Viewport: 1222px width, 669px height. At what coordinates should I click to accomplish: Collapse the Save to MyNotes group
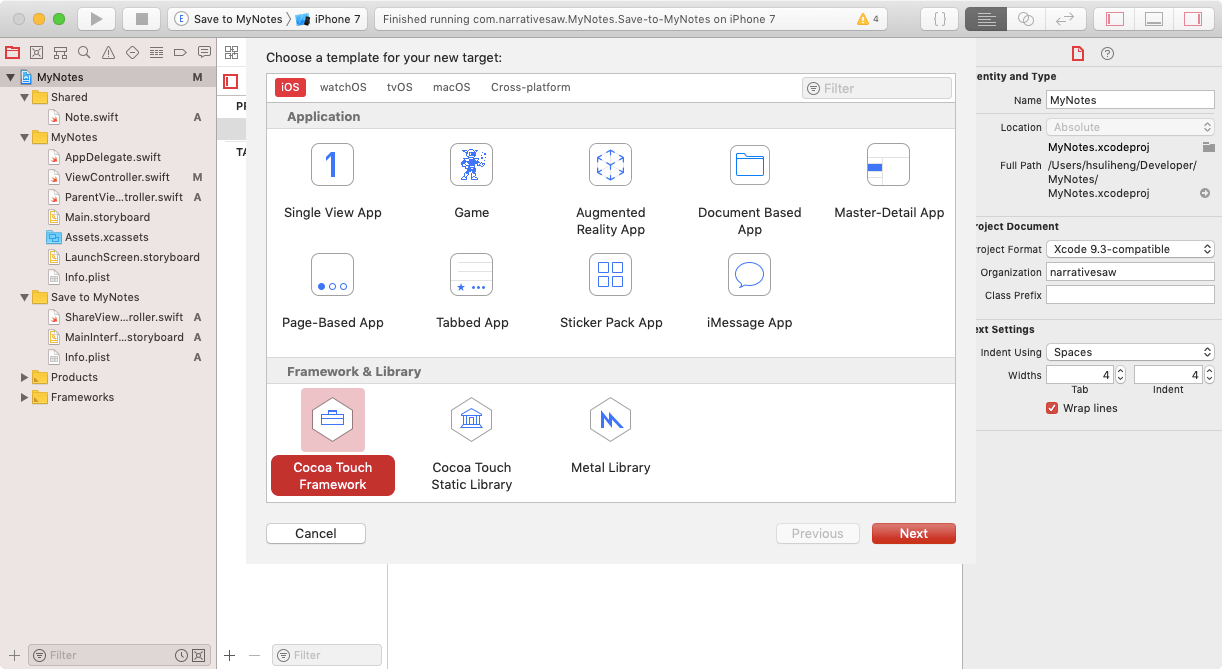25,297
